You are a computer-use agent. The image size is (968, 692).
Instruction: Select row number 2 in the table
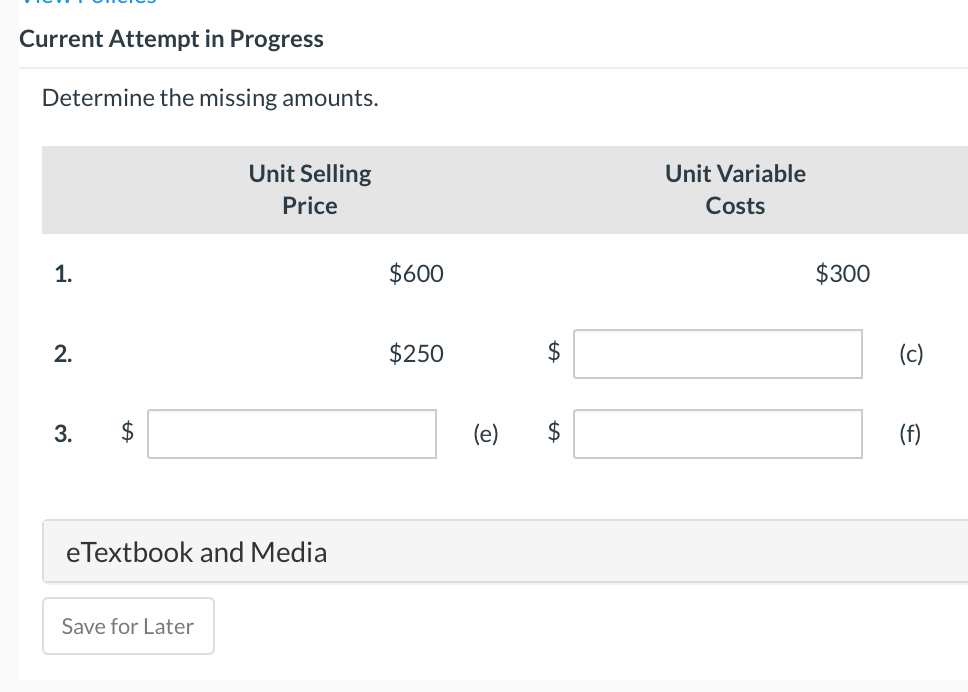coord(63,353)
